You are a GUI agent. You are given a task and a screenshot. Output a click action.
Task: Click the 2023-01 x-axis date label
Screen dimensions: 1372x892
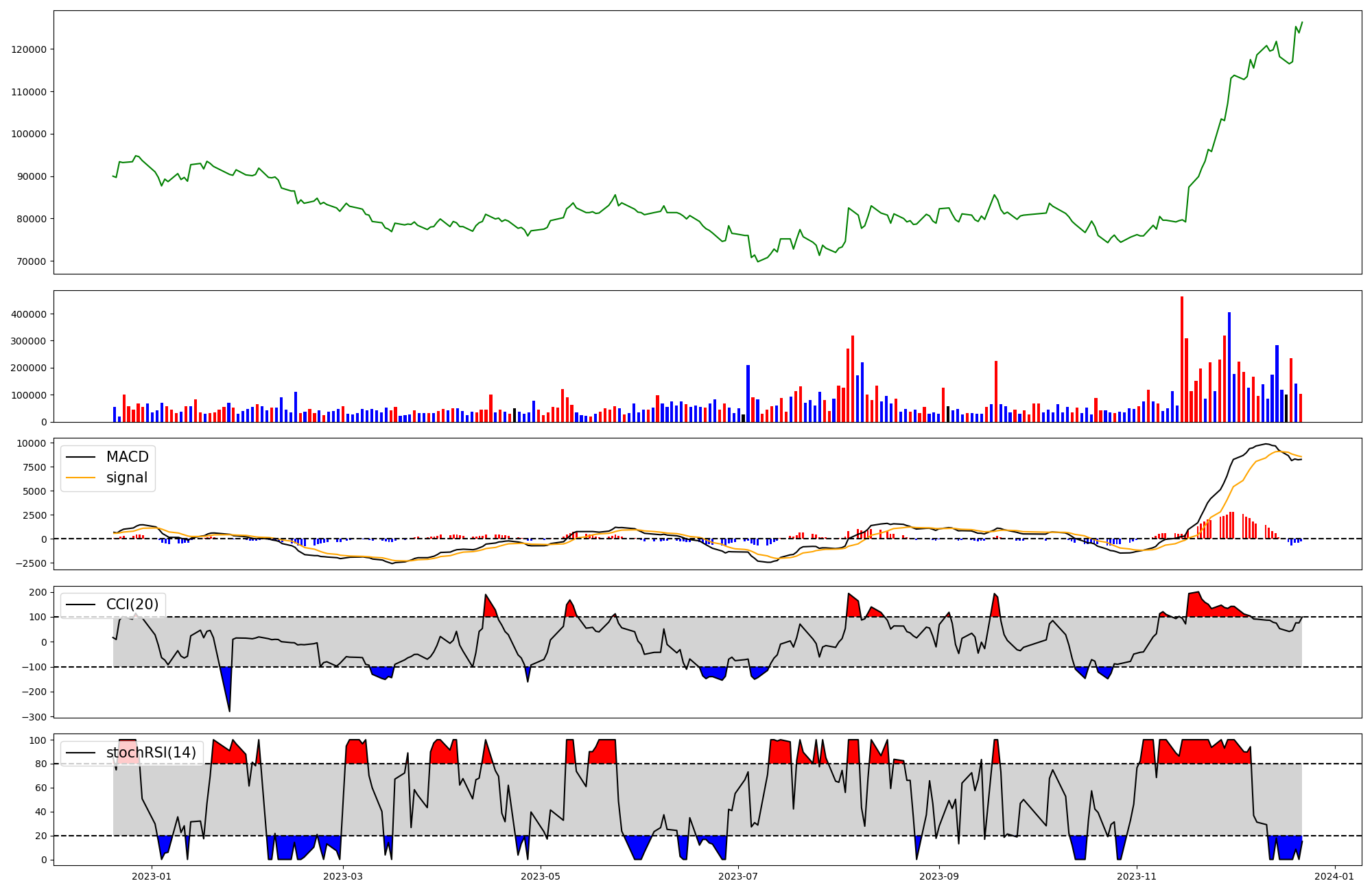[x=151, y=876]
